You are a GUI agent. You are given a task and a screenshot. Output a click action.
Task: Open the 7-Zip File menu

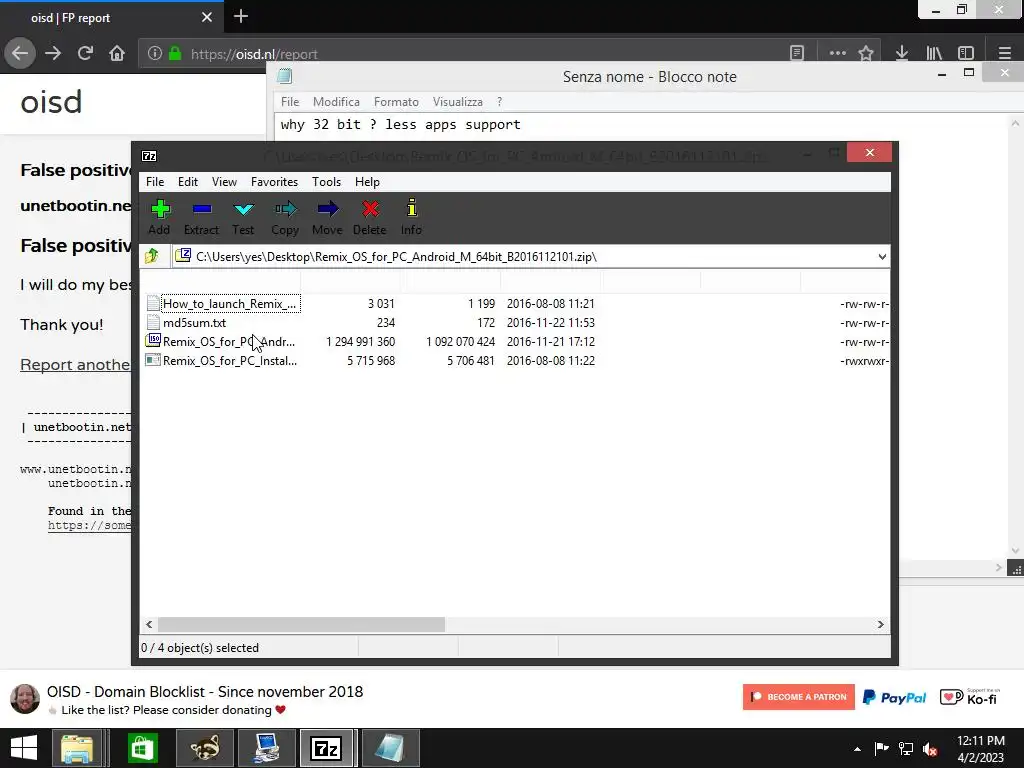(x=155, y=182)
